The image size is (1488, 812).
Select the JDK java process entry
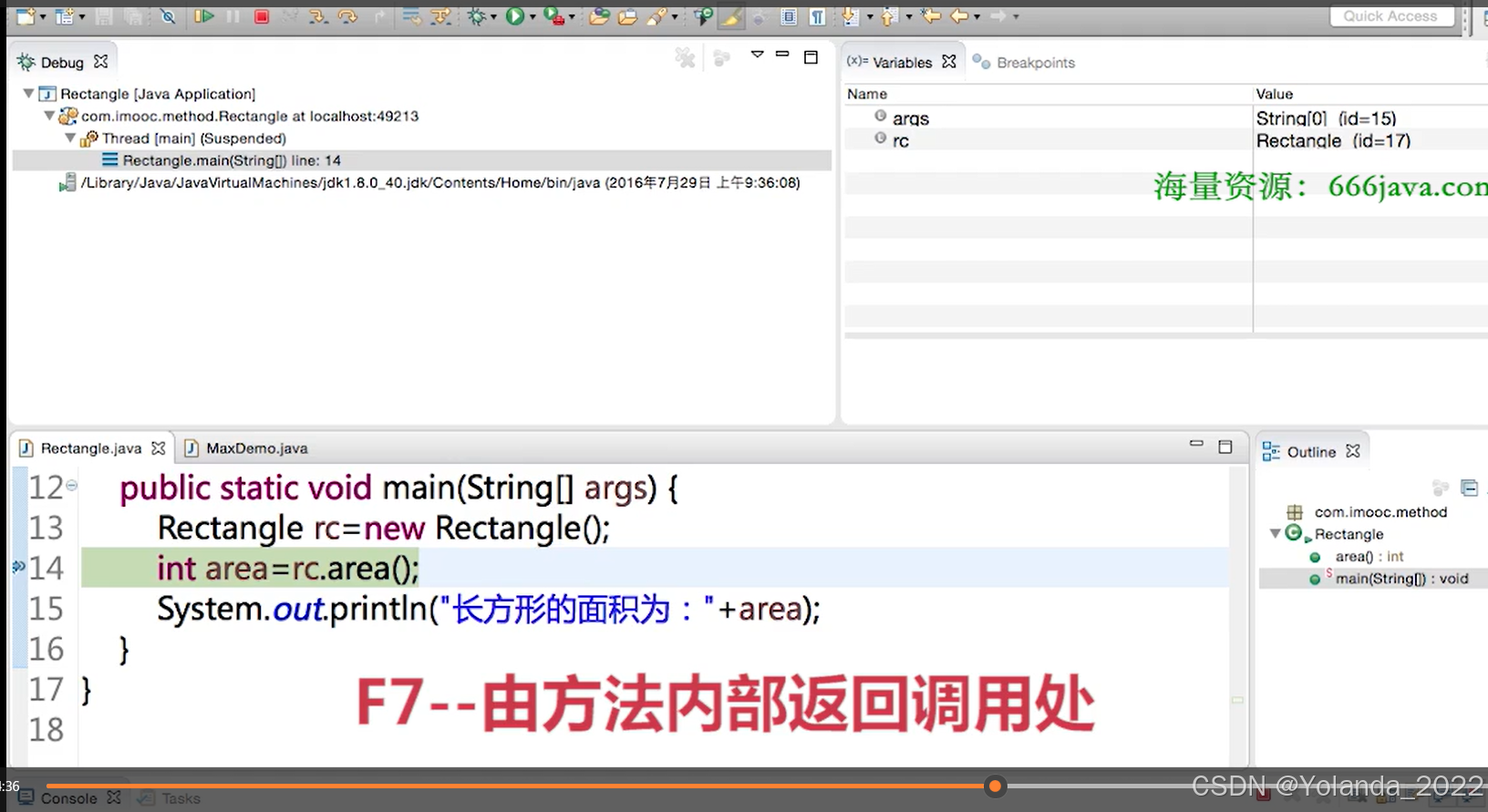(x=429, y=183)
